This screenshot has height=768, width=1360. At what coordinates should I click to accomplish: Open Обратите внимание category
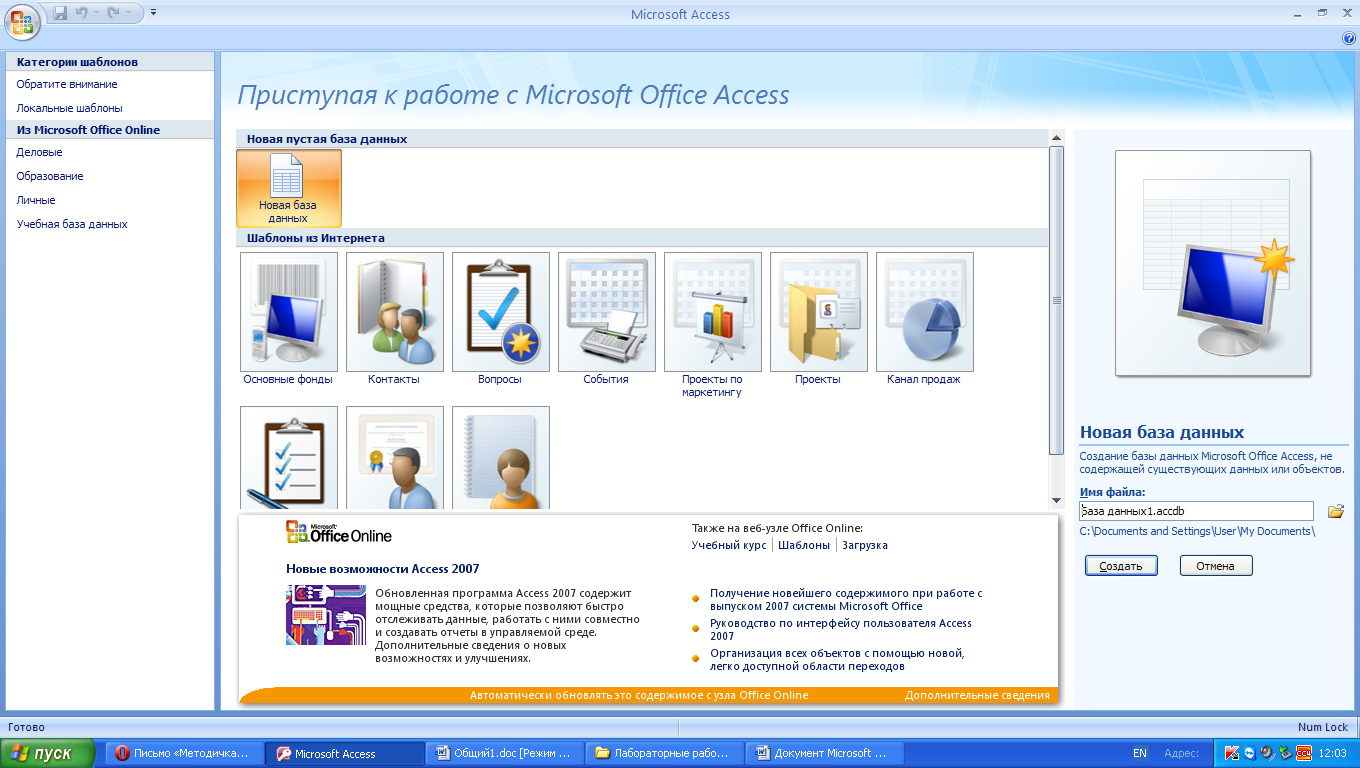point(67,84)
